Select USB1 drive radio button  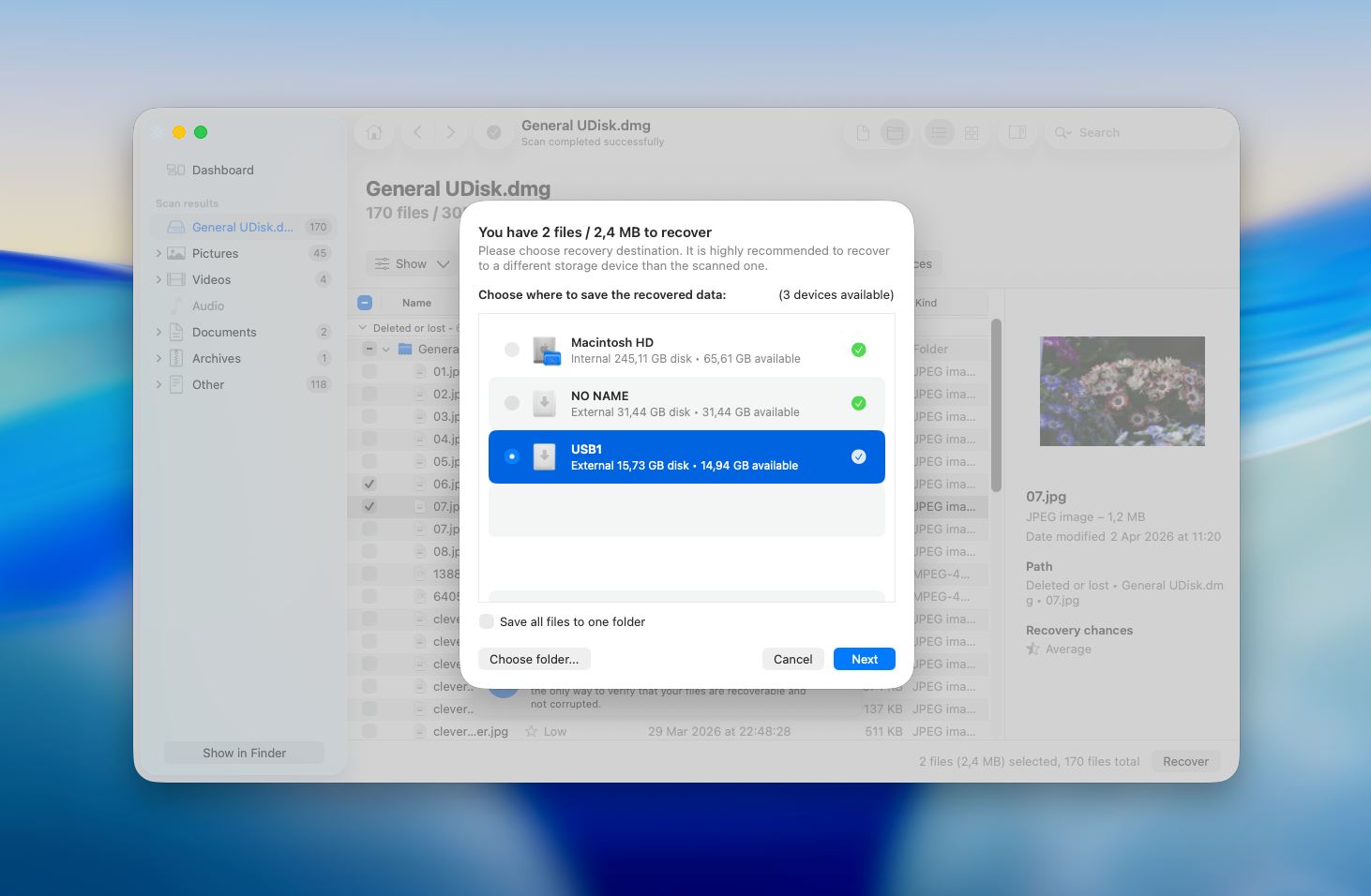pos(512,456)
